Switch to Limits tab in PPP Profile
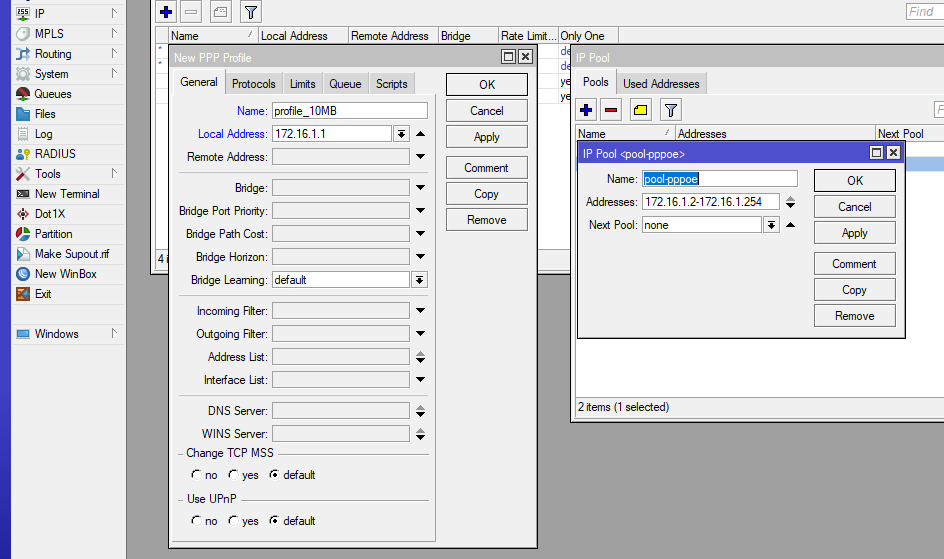Image resolution: width=944 pixels, height=559 pixels. 302,84
